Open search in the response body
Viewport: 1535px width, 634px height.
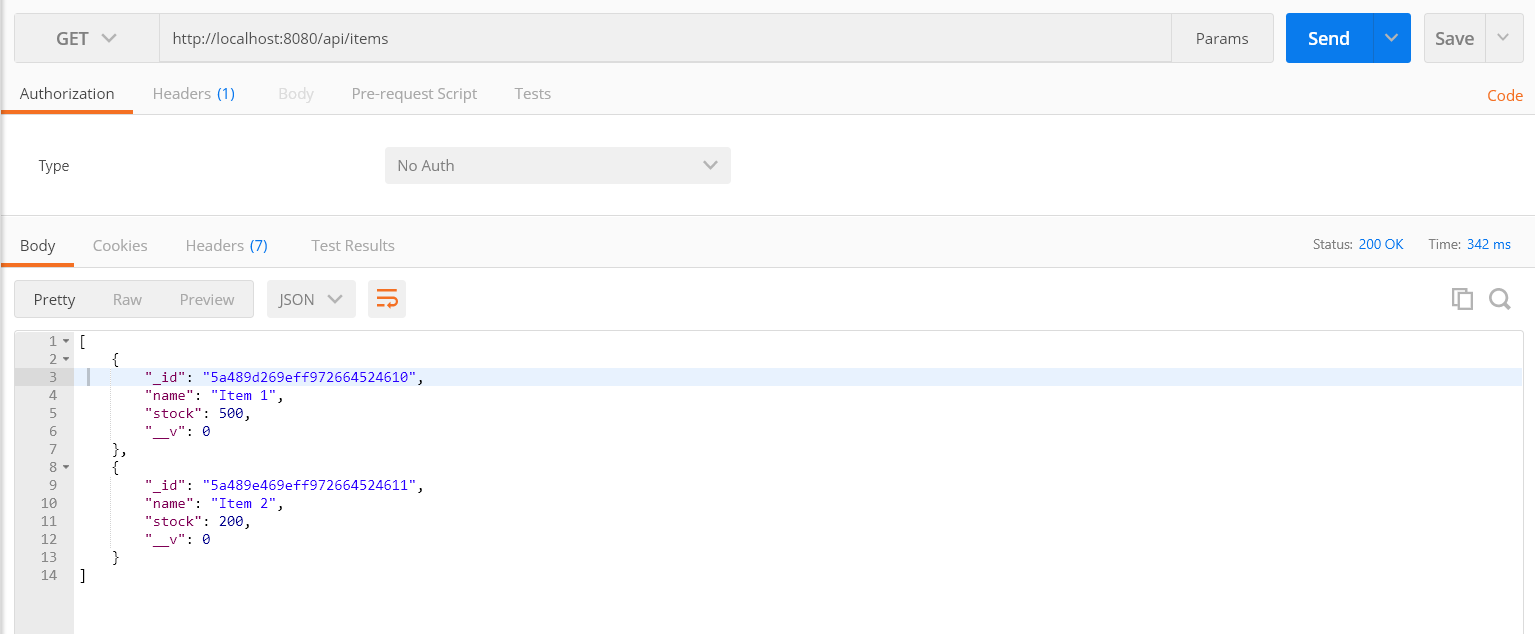tap(1499, 299)
